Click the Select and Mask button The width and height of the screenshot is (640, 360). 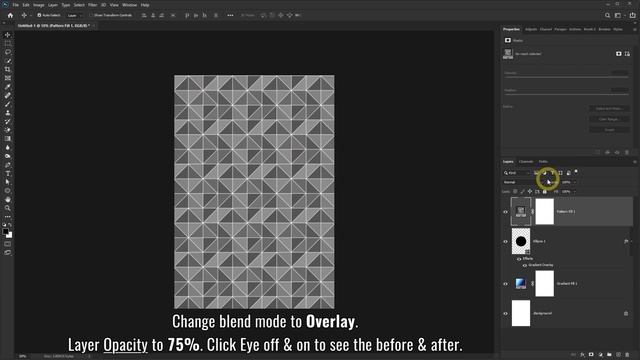pyautogui.click(x=609, y=109)
